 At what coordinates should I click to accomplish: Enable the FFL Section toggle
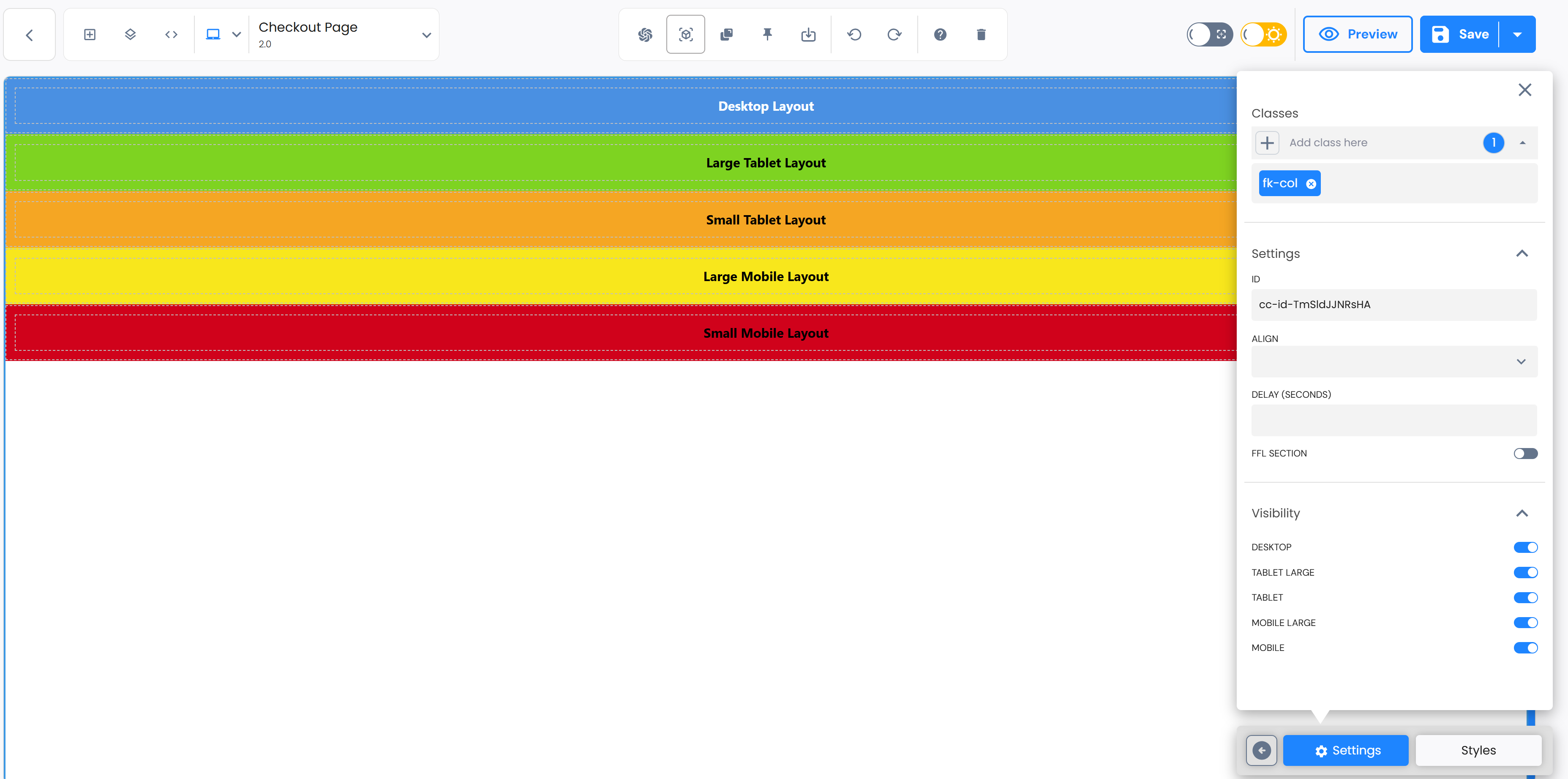[x=1525, y=453]
